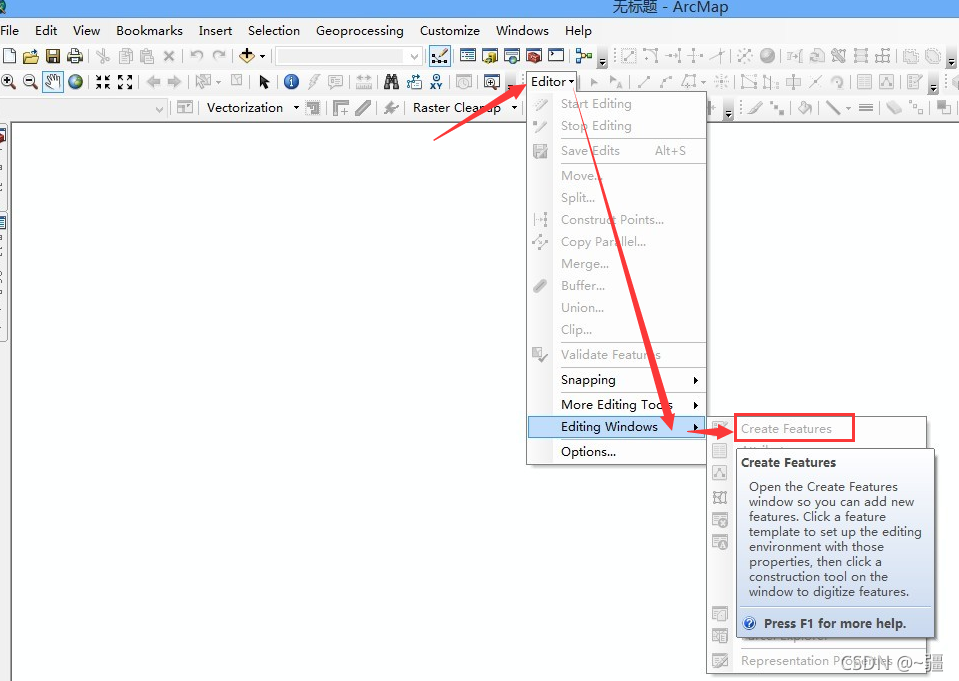
Task: Open an existing map file
Action: (31, 56)
